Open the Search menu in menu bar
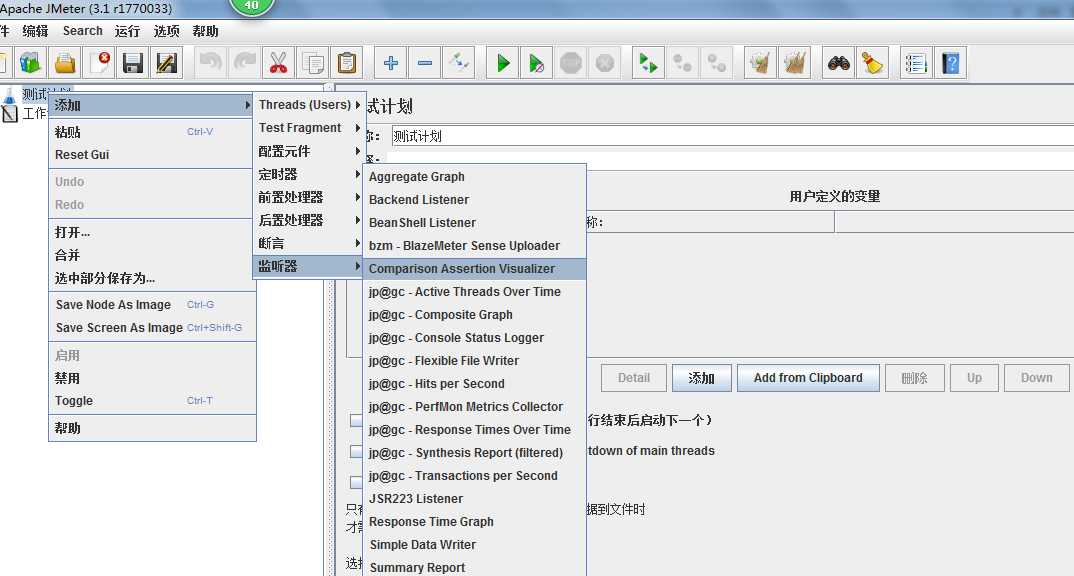This screenshot has width=1074, height=576. pos(83,31)
